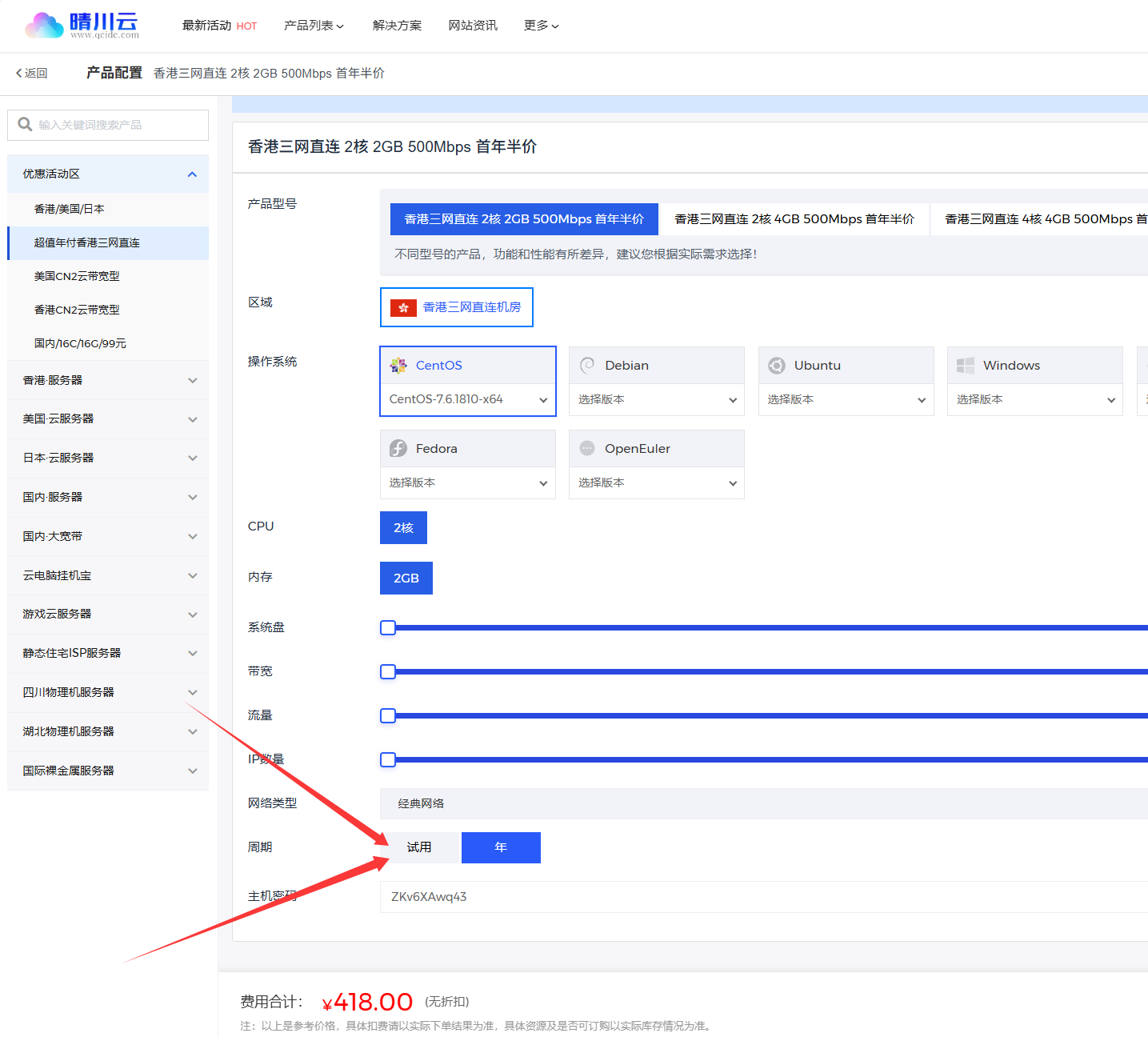
Task: Open the 产品列表 menu
Action: click(314, 25)
